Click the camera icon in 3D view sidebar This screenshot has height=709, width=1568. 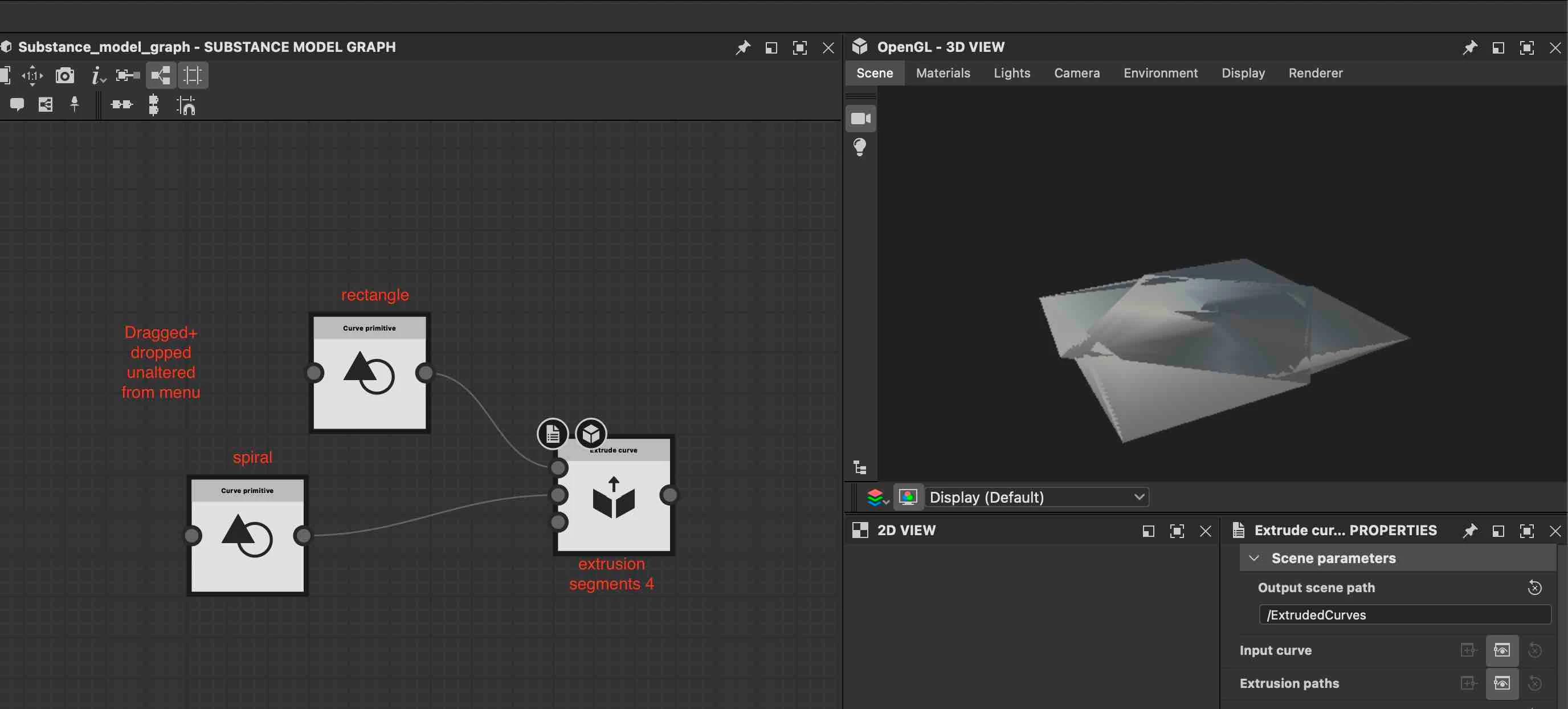[860, 118]
